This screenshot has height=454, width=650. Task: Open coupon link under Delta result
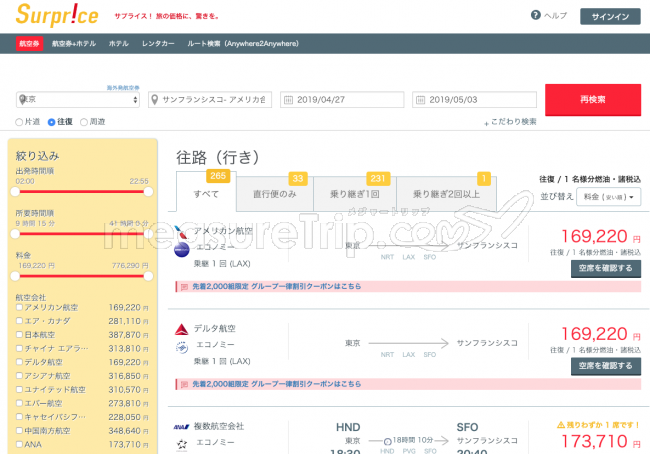coord(276,384)
